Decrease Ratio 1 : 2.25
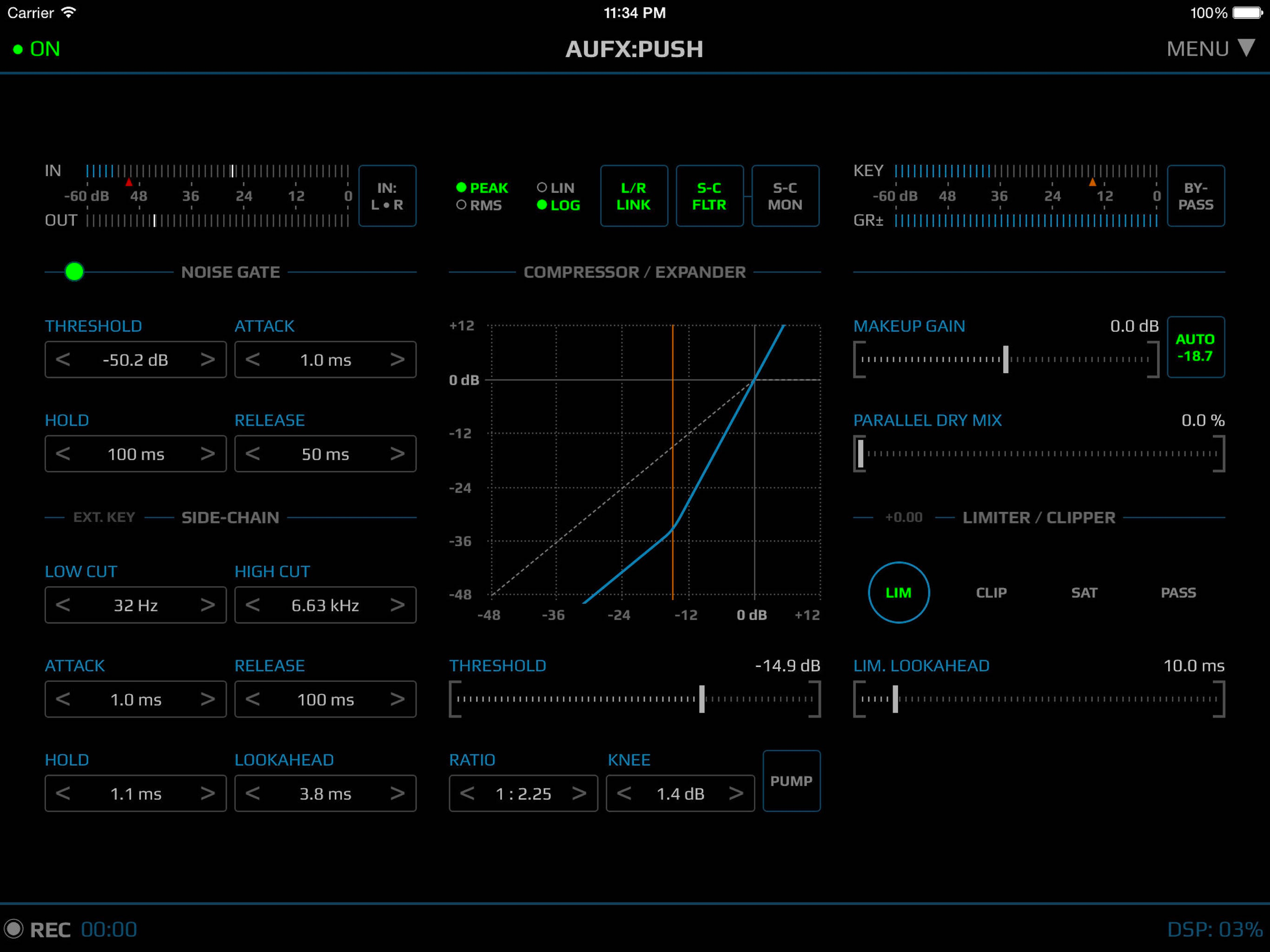 [x=467, y=793]
